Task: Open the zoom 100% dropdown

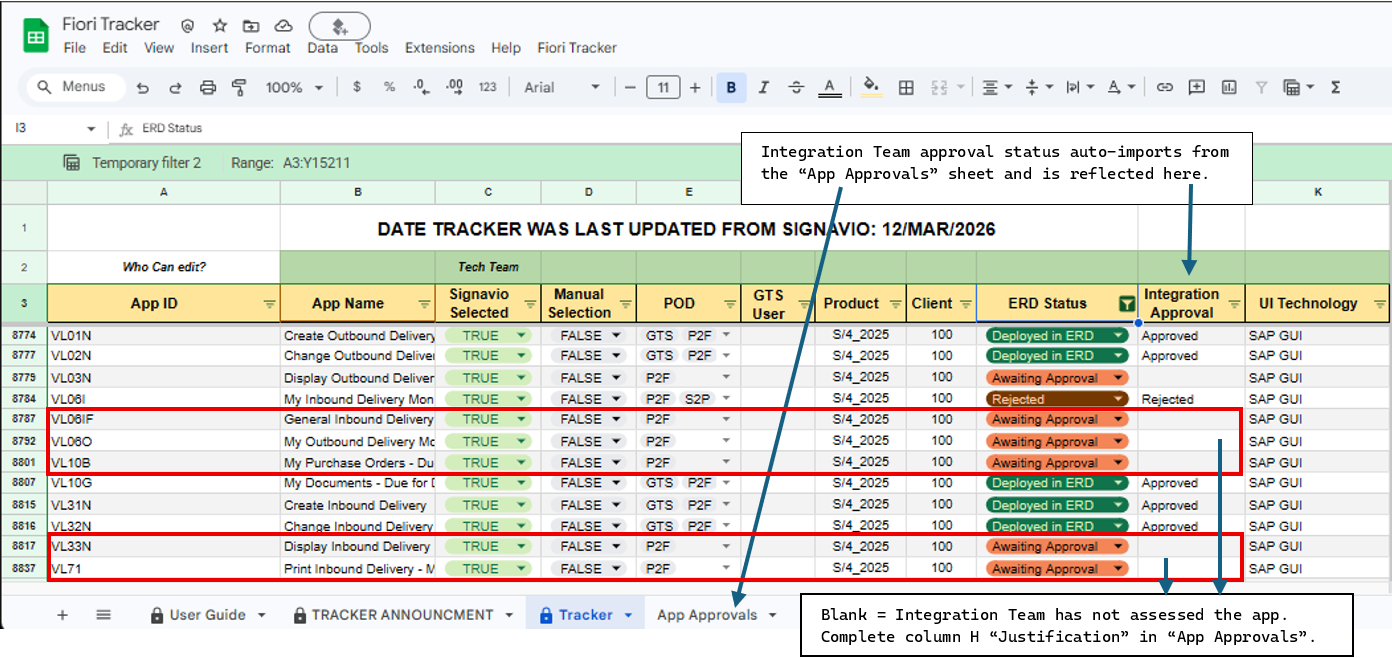Action: tap(294, 88)
